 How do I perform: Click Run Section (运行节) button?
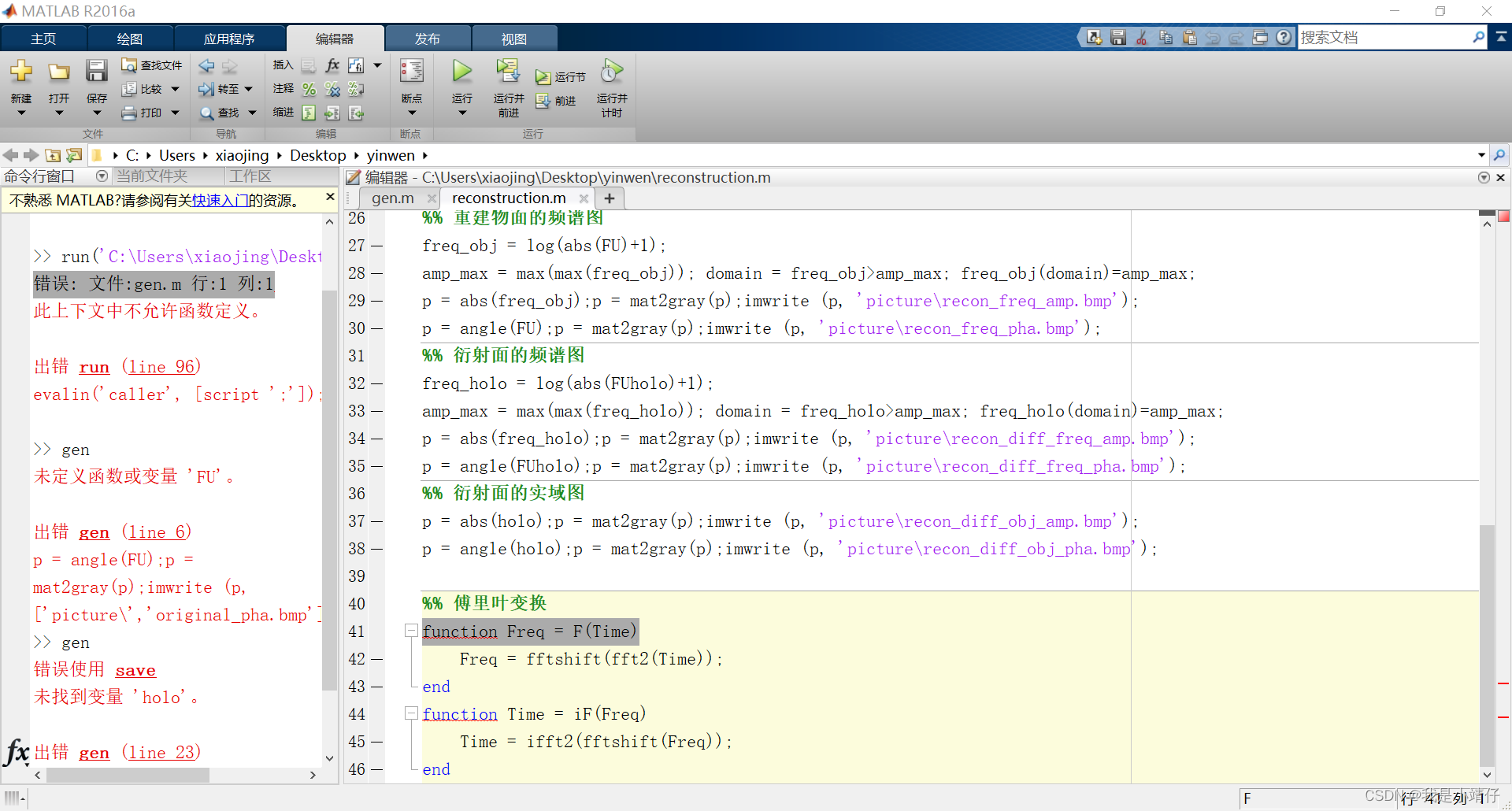561,77
